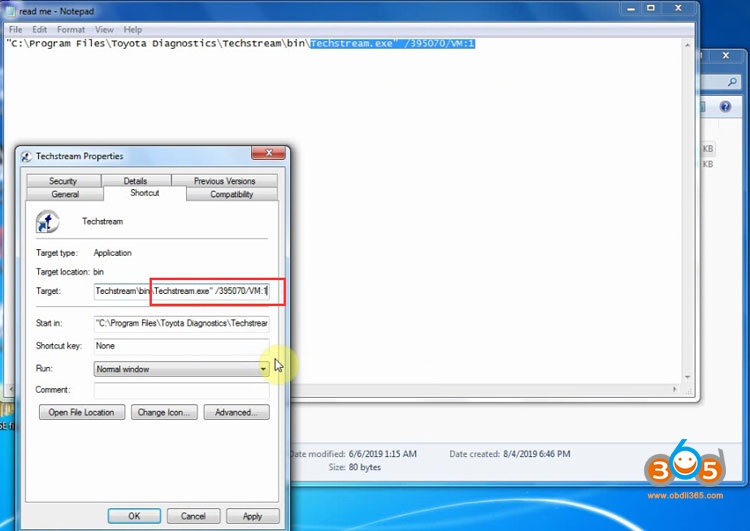750x531 pixels.
Task: Open the View menu in Notepad
Action: (x=104, y=30)
